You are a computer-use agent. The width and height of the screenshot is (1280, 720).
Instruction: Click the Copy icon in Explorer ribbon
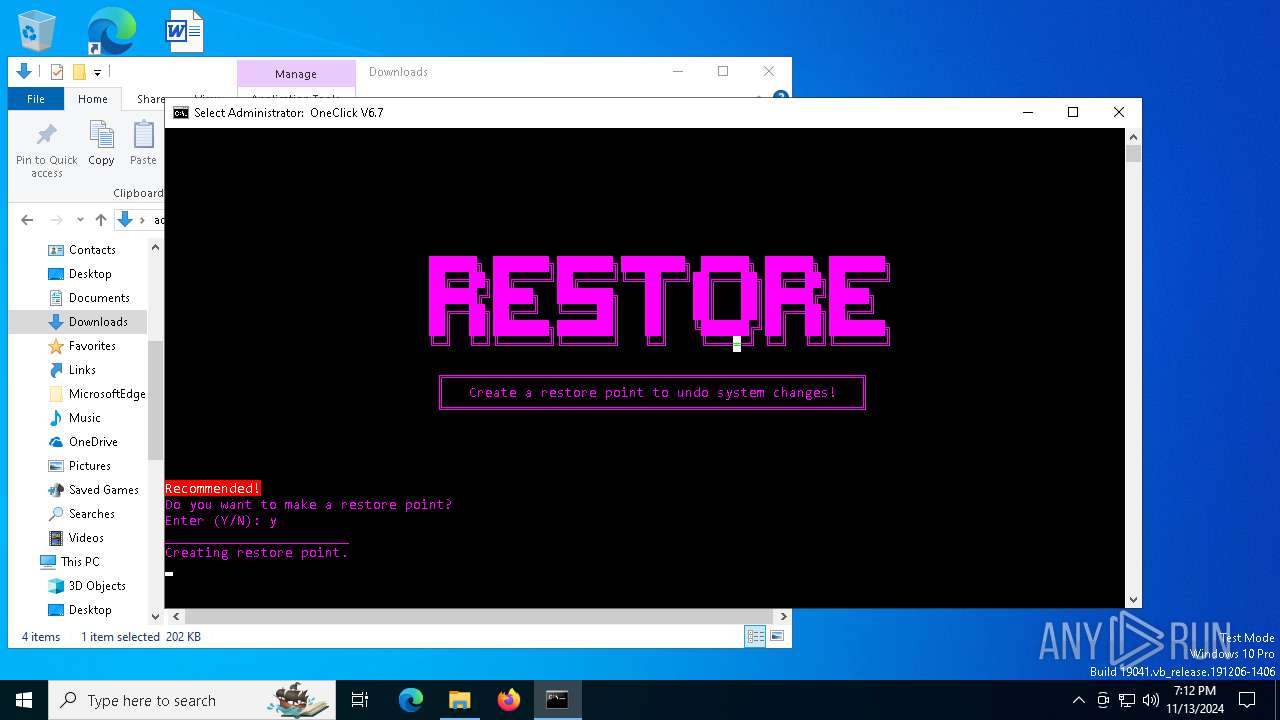point(101,144)
